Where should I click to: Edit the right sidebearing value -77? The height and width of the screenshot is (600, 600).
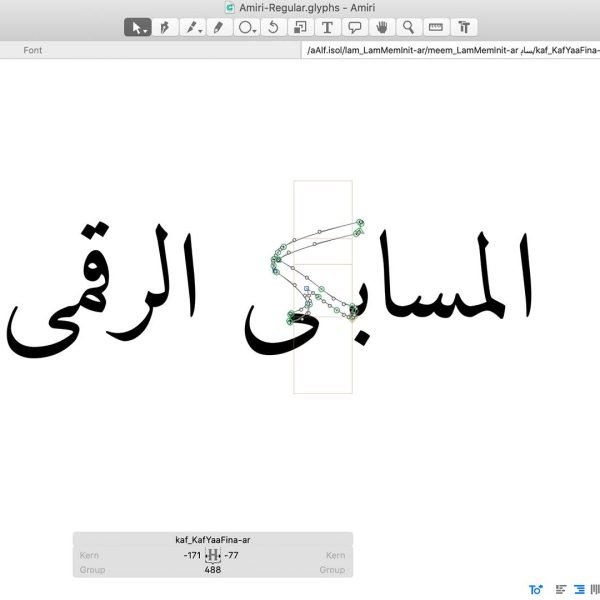(x=232, y=555)
